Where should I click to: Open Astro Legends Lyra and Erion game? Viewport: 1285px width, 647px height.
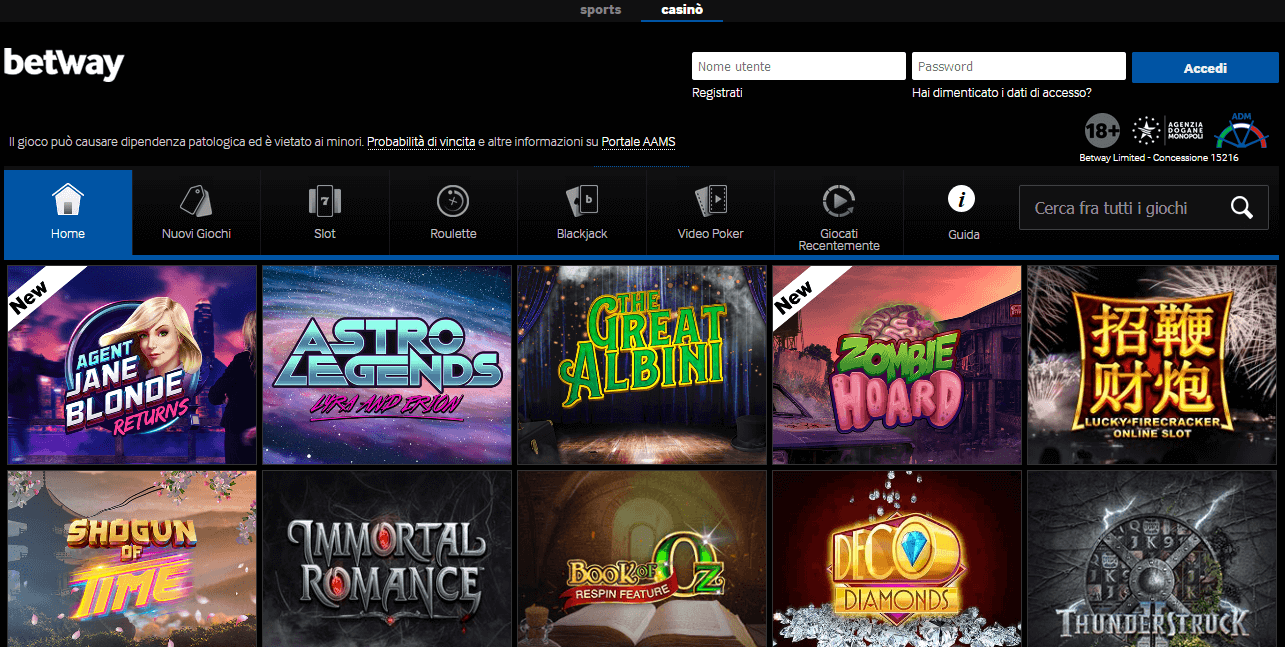387,365
